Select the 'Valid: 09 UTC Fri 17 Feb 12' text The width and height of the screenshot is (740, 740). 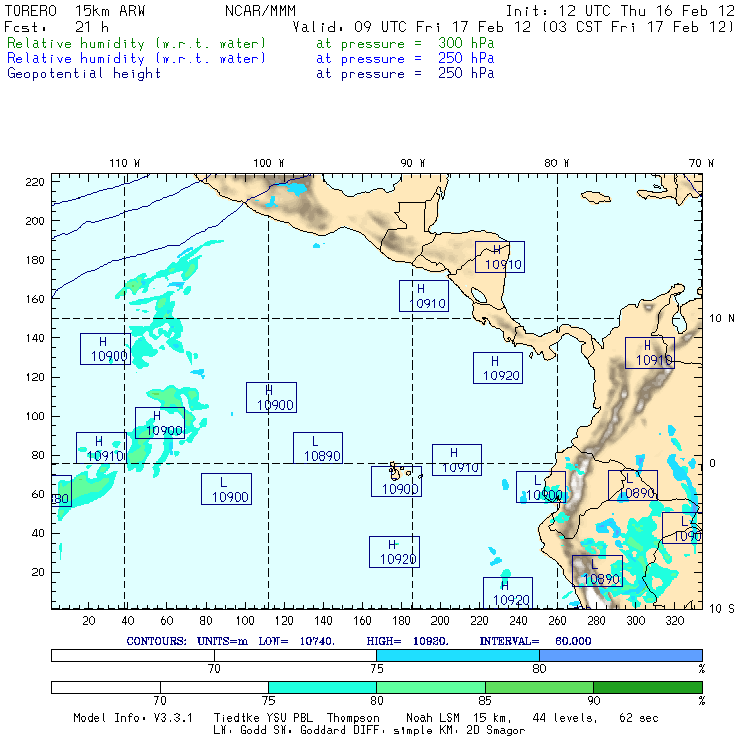click(412, 27)
